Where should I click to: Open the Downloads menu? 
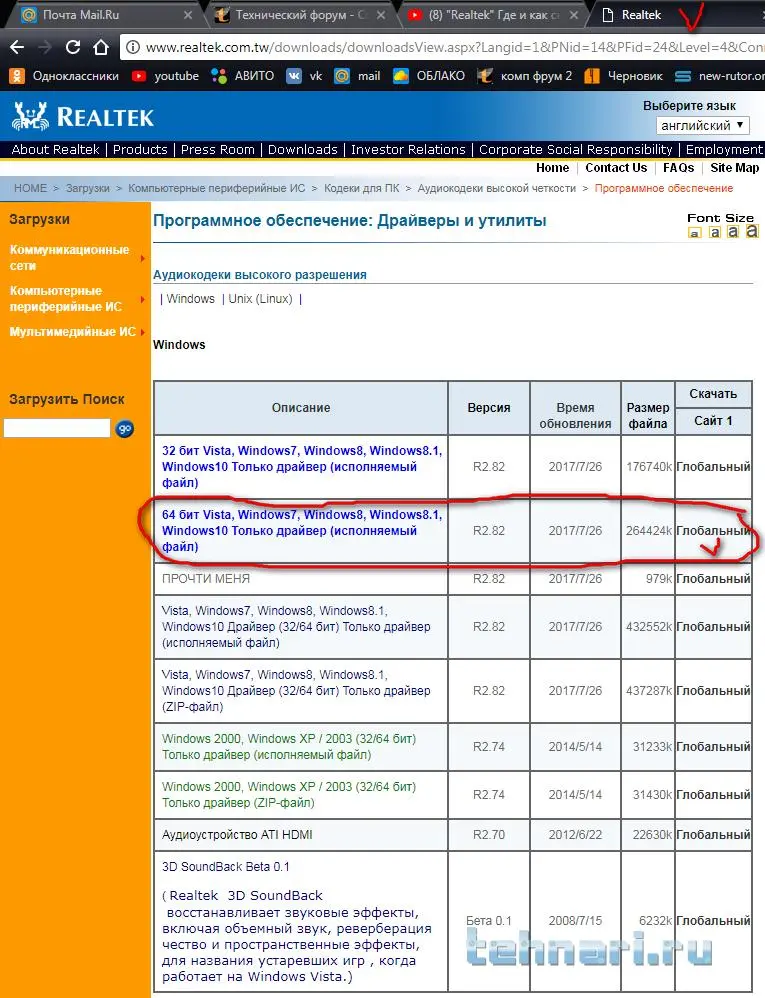(303, 150)
